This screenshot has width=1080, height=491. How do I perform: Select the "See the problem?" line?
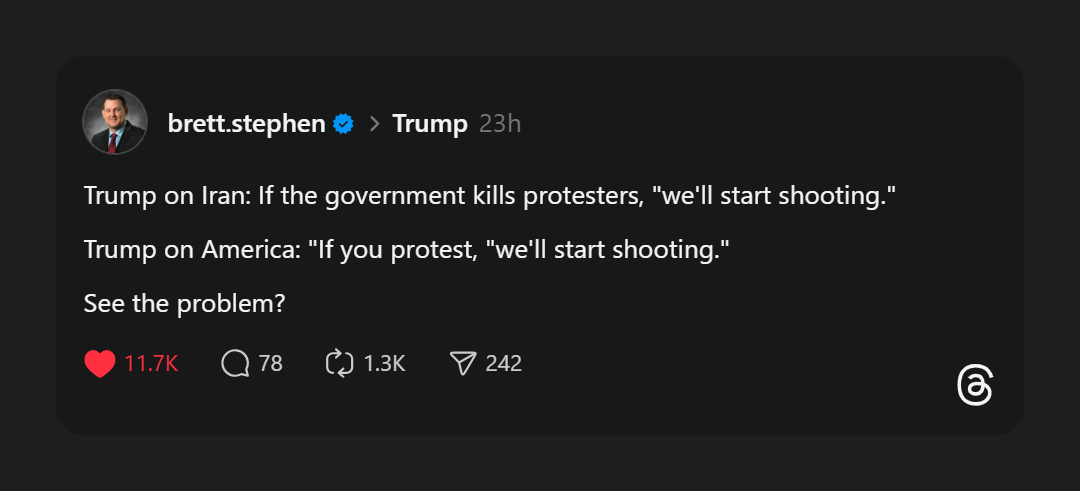pos(185,303)
